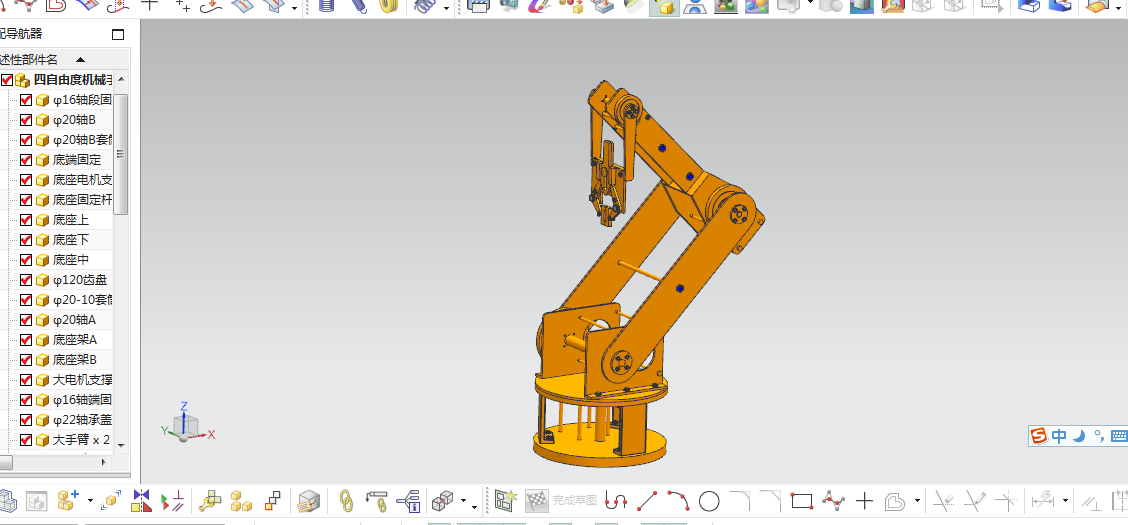Image resolution: width=1128 pixels, height=525 pixels.
Task: Toggle the φ20轴A component checkbox
Action: coord(26,319)
